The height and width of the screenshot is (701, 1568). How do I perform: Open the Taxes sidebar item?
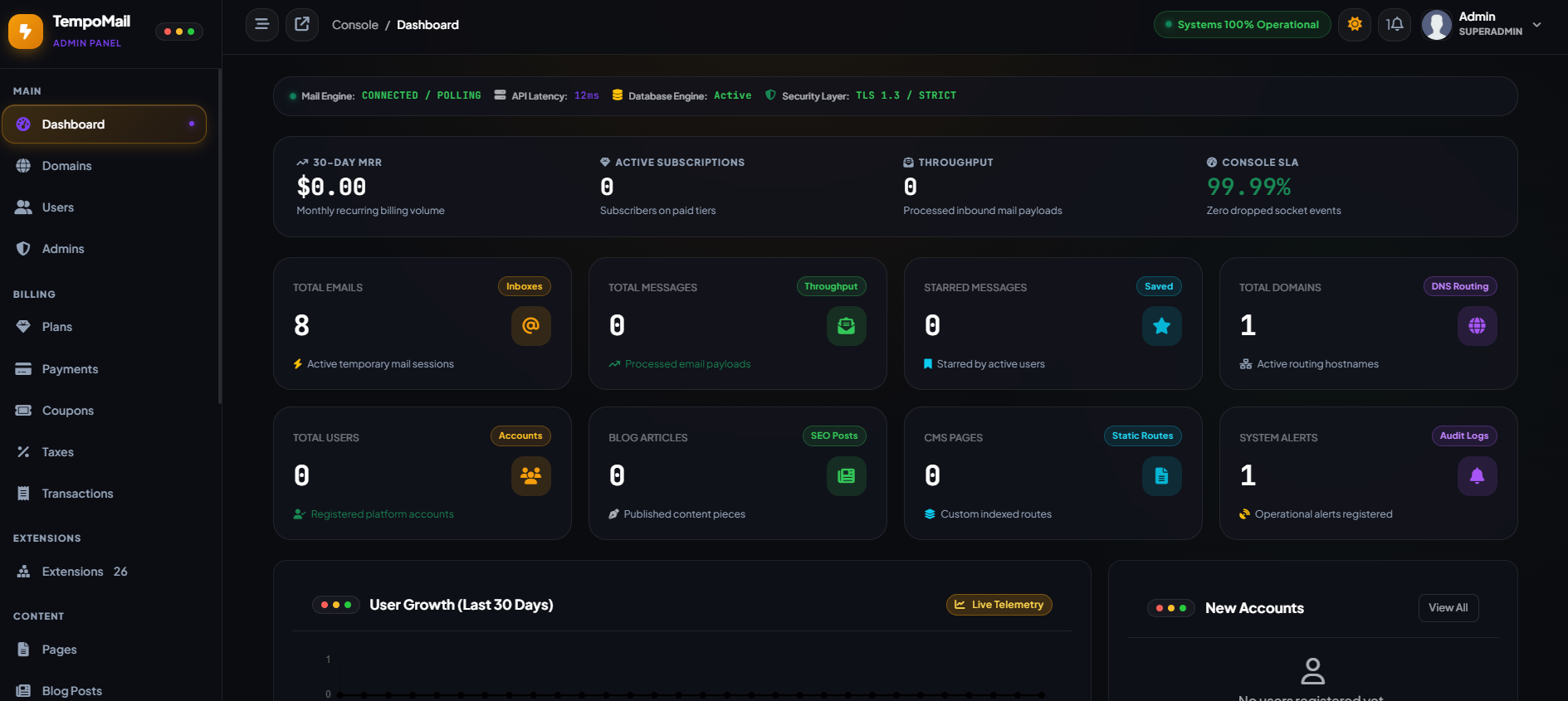point(104,452)
